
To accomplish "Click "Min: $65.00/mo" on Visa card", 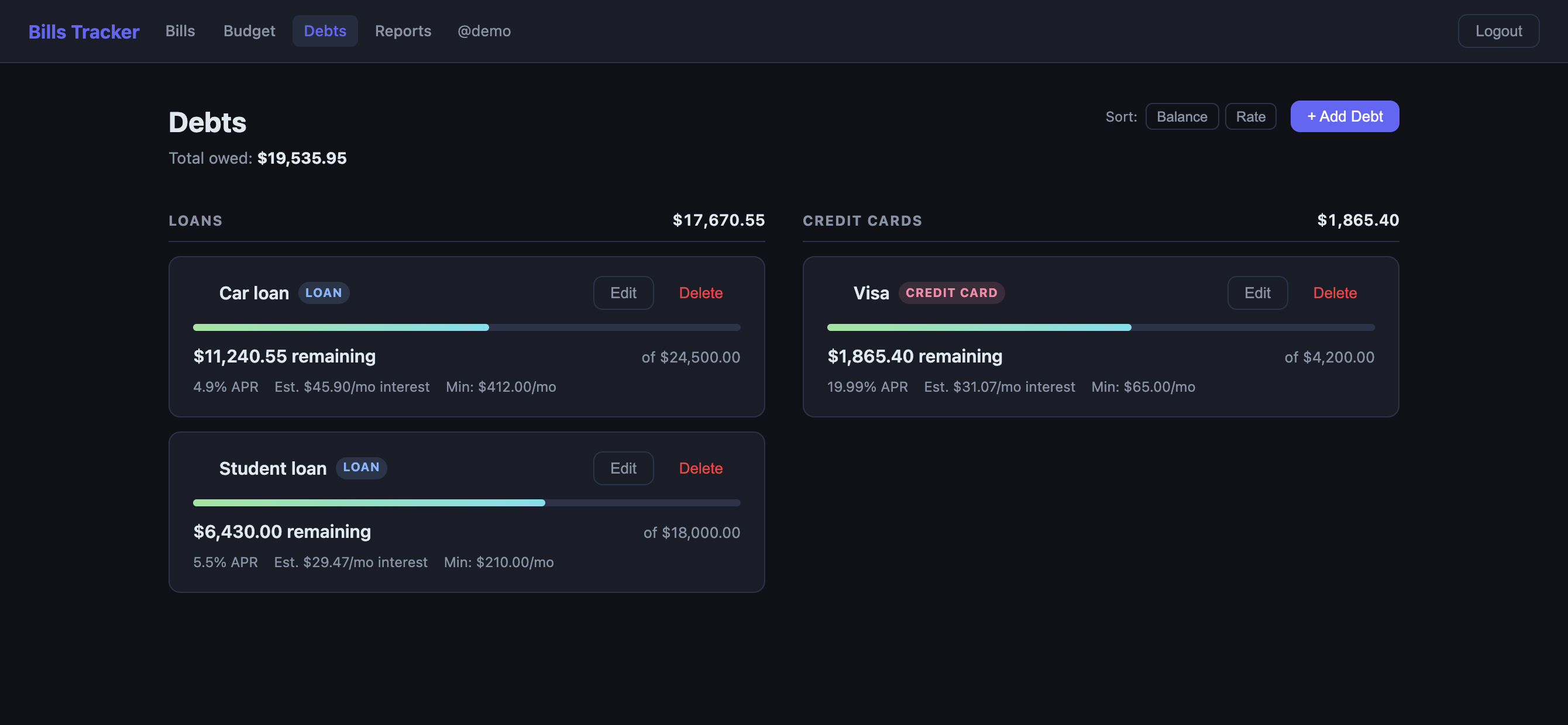I will pyautogui.click(x=1143, y=387).
